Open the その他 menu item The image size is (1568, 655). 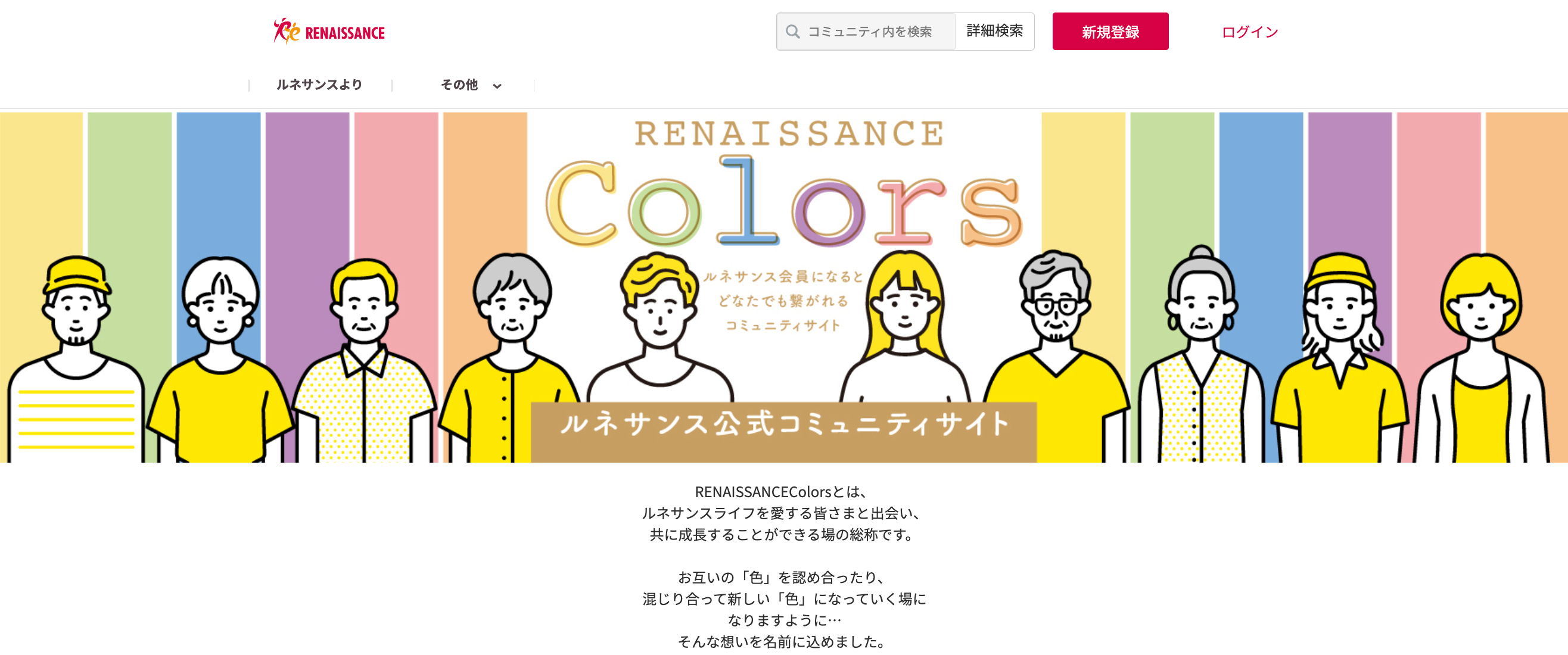click(459, 85)
